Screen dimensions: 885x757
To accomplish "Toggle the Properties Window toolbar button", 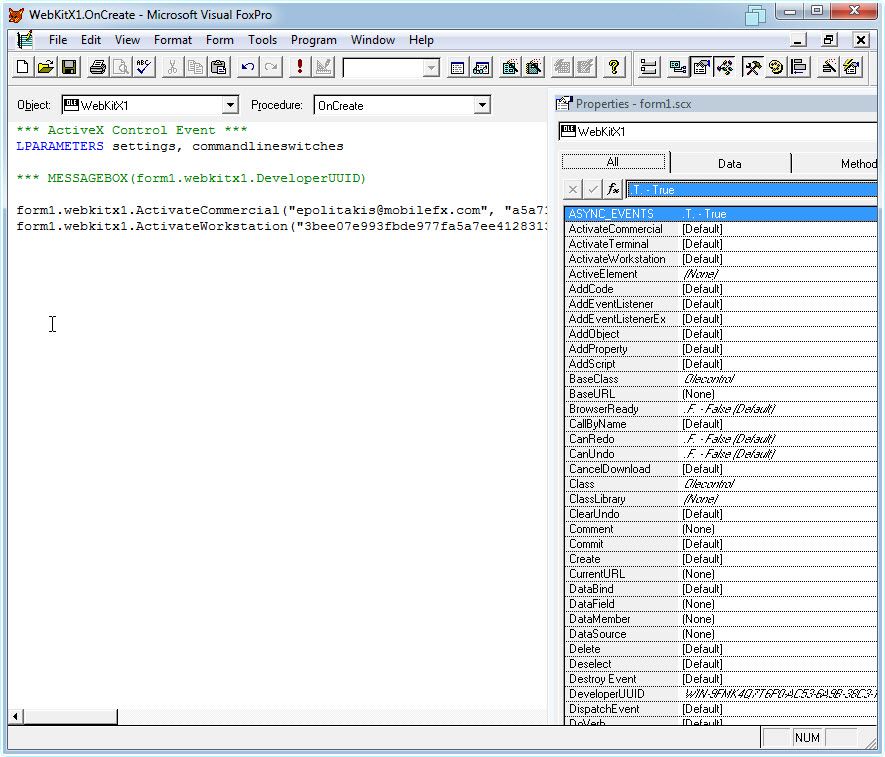I will tap(701, 67).
